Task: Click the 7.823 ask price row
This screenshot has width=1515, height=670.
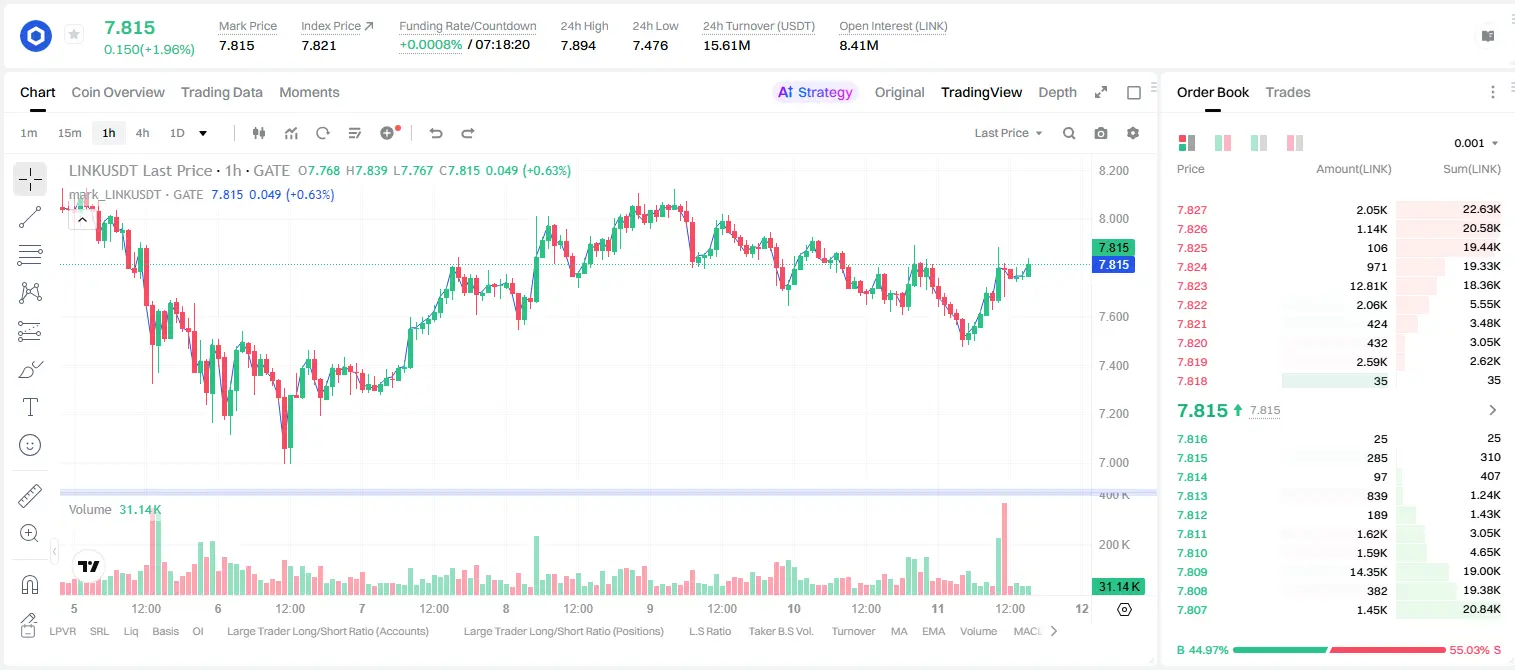Action: coord(1338,286)
